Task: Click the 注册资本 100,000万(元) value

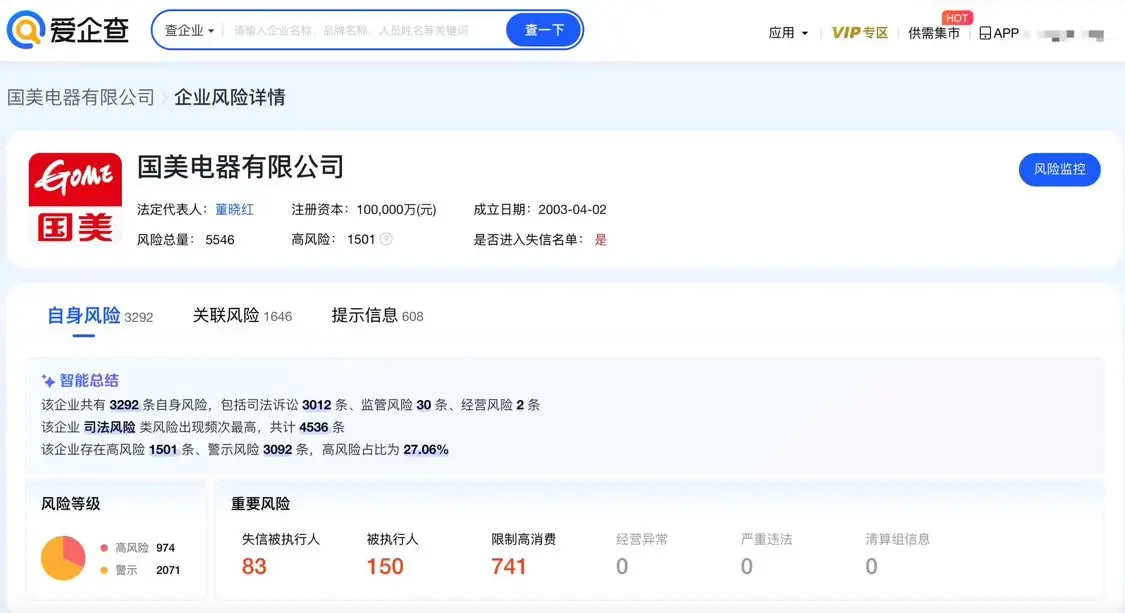Action: 396,210
